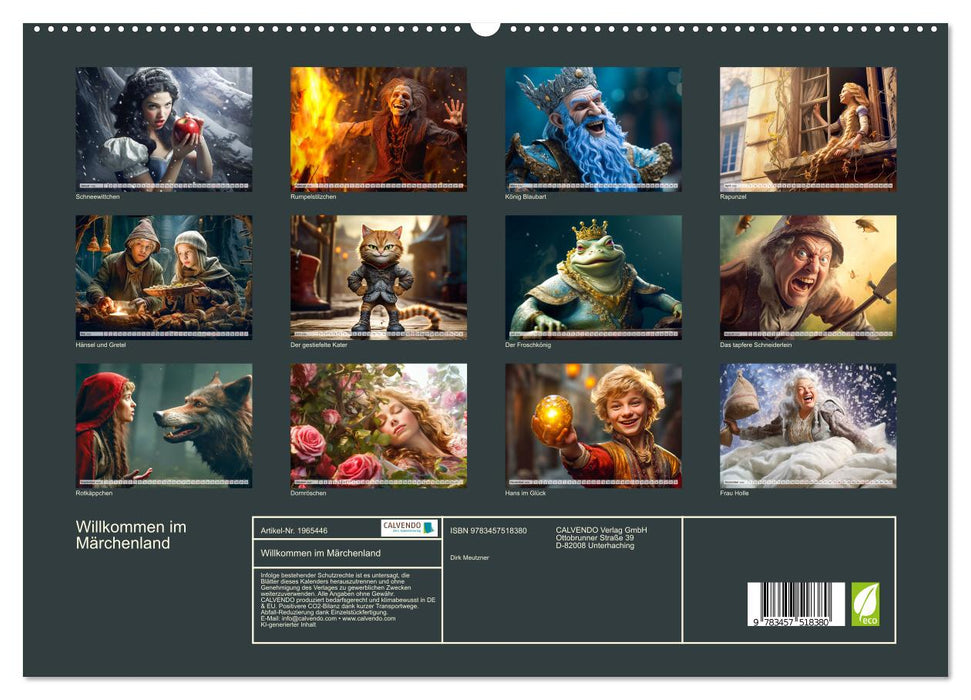The width and height of the screenshot is (971, 700).
Task: Click the hanging hole notch at top center
Action: (485, 27)
